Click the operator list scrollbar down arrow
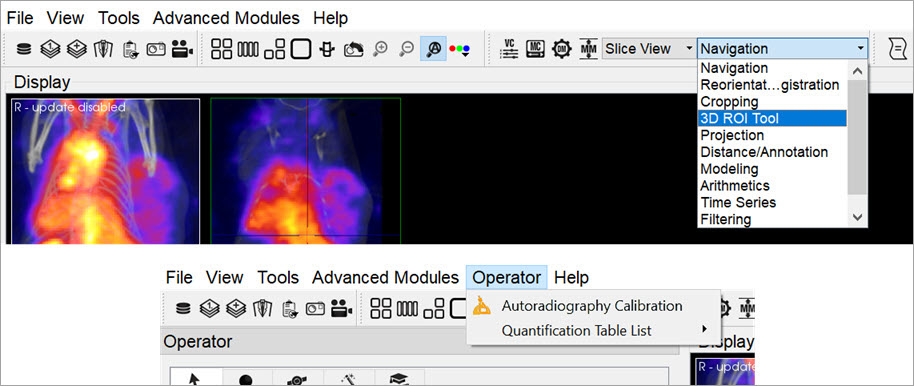This screenshot has height=386, width=914. coord(857,217)
